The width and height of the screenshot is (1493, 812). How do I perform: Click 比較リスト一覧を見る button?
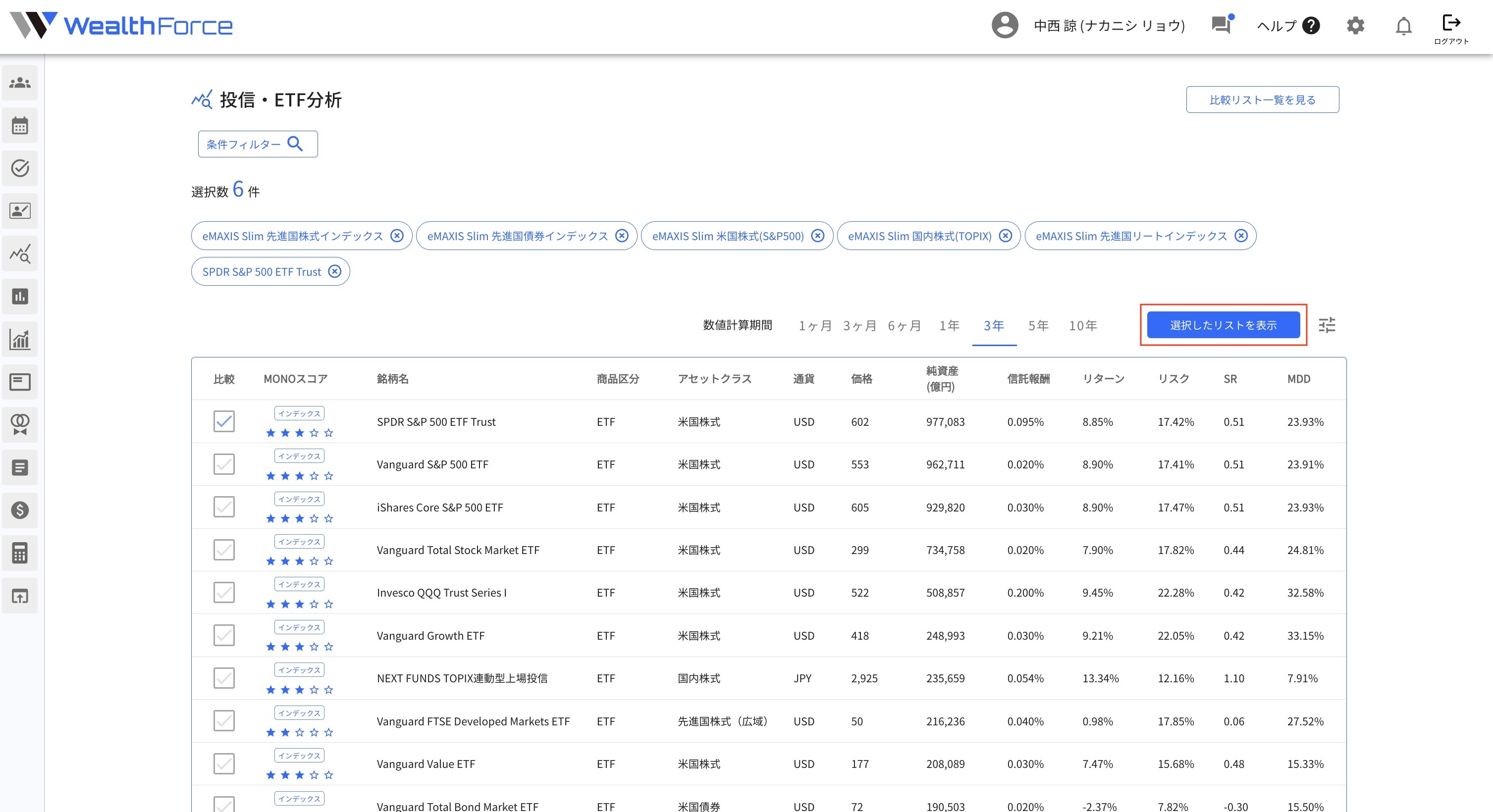pos(1262,100)
